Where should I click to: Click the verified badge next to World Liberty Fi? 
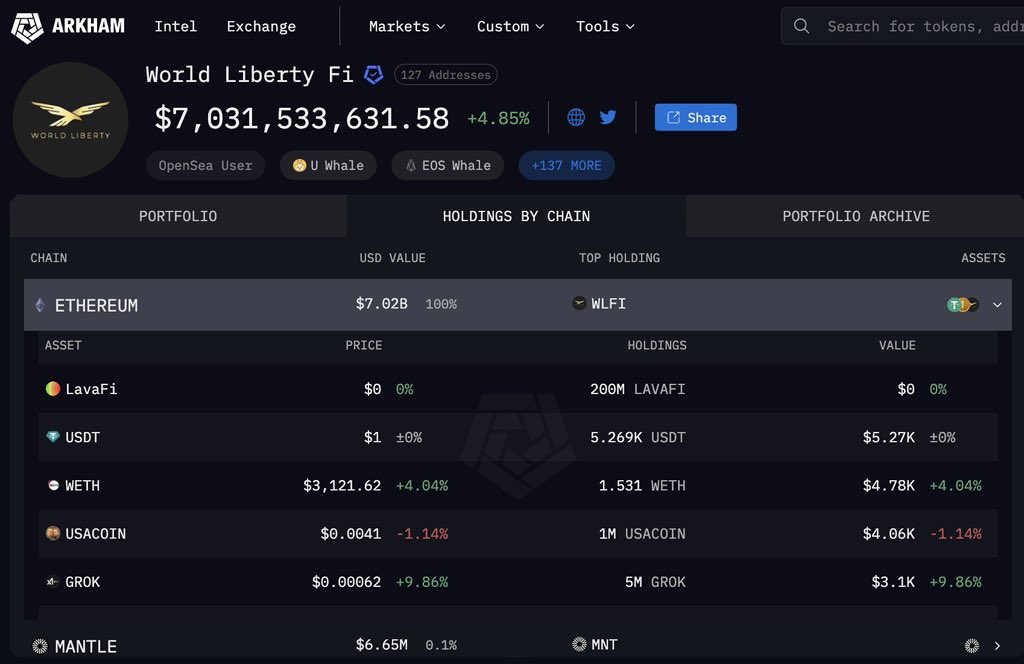(x=373, y=74)
